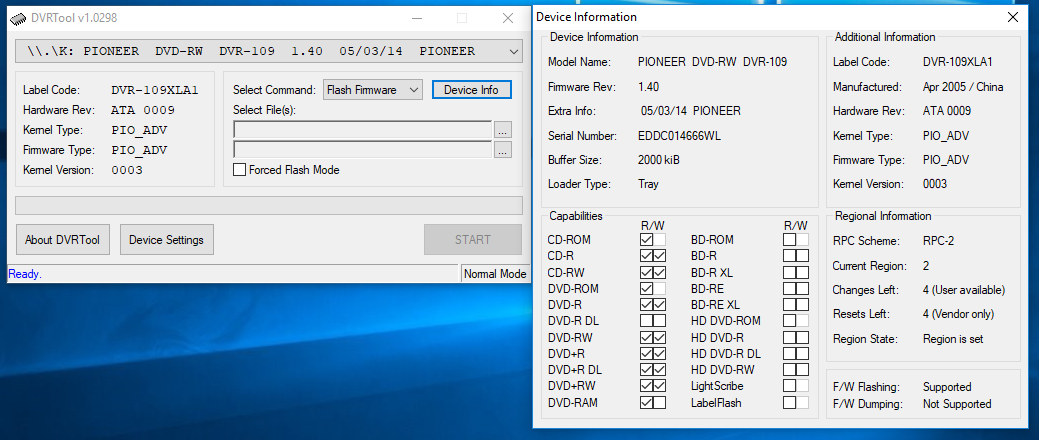Image resolution: width=1039 pixels, height=440 pixels.
Task: Click F/W Dumping value Not Supported
Action: [957, 404]
